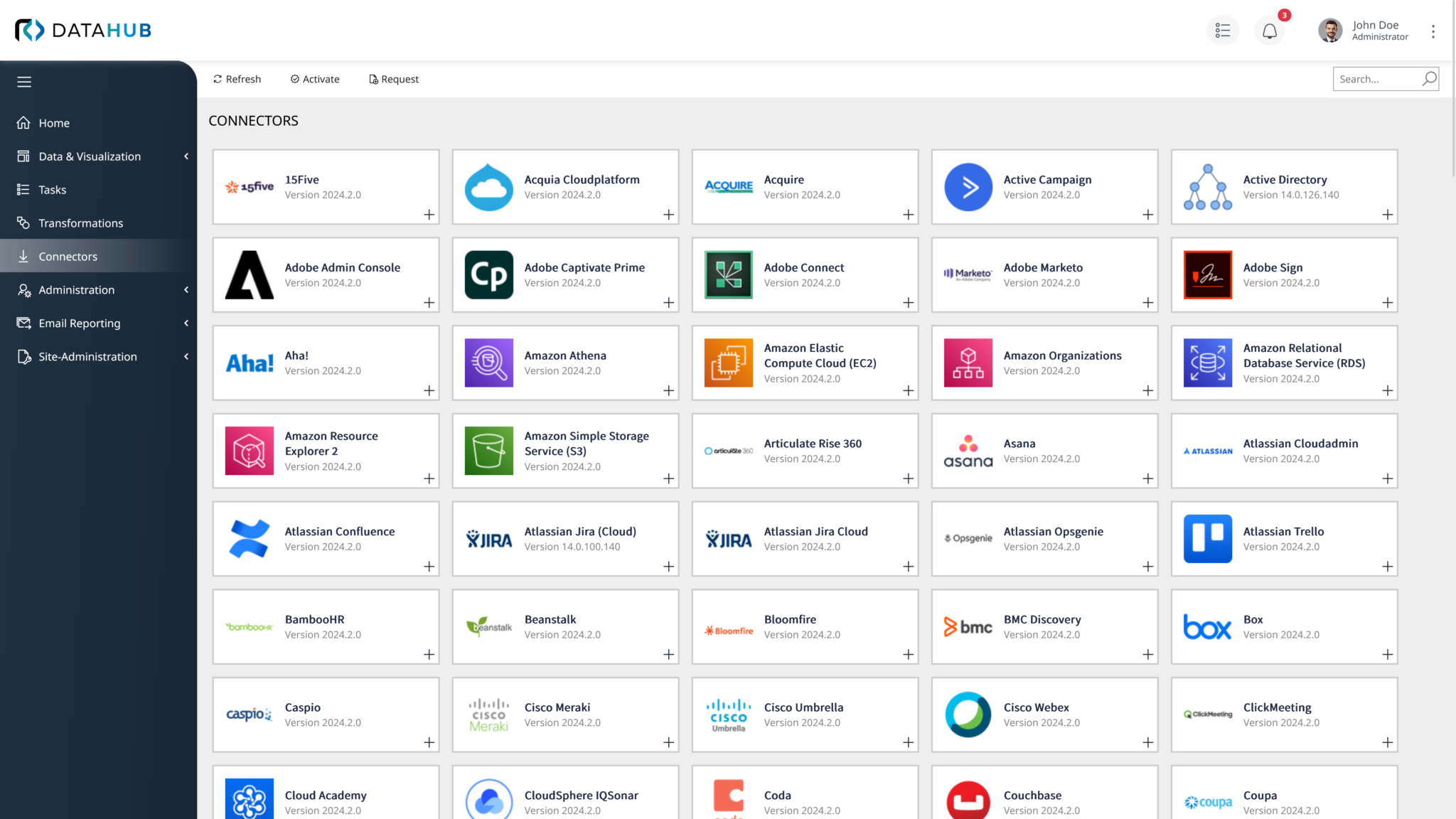Click the Aha! card name
Viewport: 1456px width, 819px height.
(296, 355)
